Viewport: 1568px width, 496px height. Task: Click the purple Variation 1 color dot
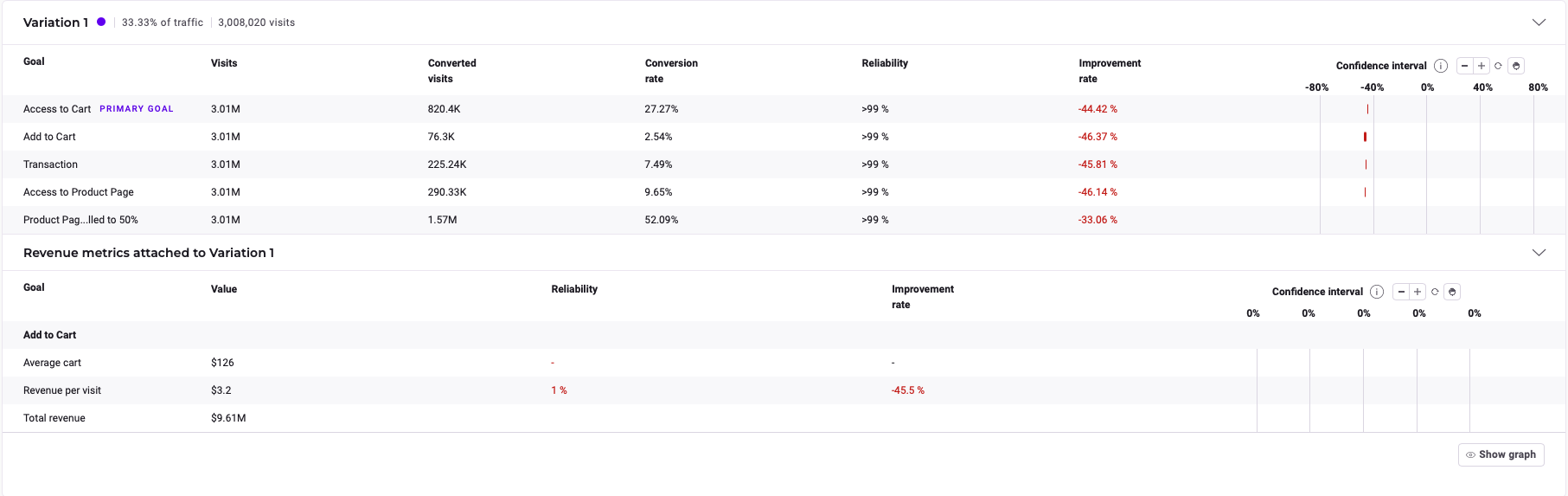coord(101,22)
